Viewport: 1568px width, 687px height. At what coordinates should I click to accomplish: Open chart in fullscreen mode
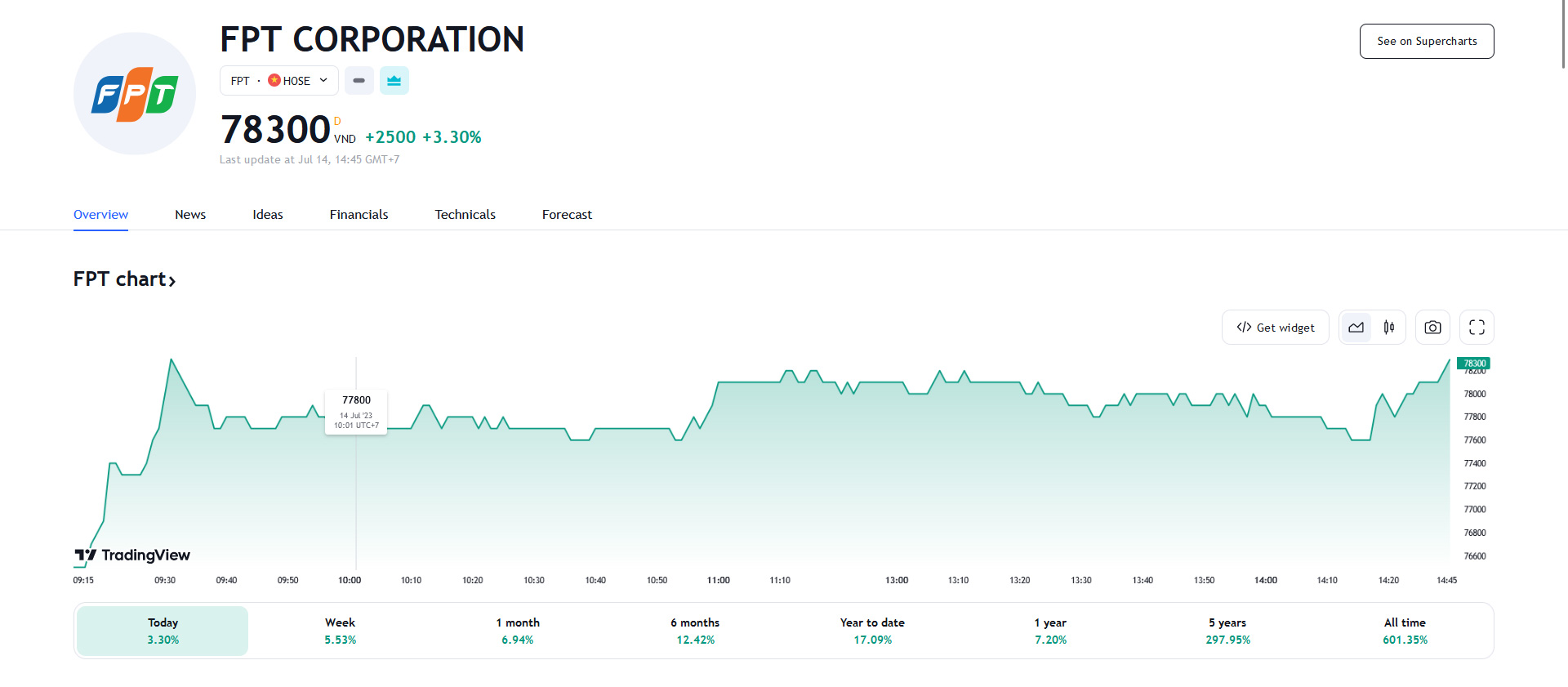point(1477,328)
